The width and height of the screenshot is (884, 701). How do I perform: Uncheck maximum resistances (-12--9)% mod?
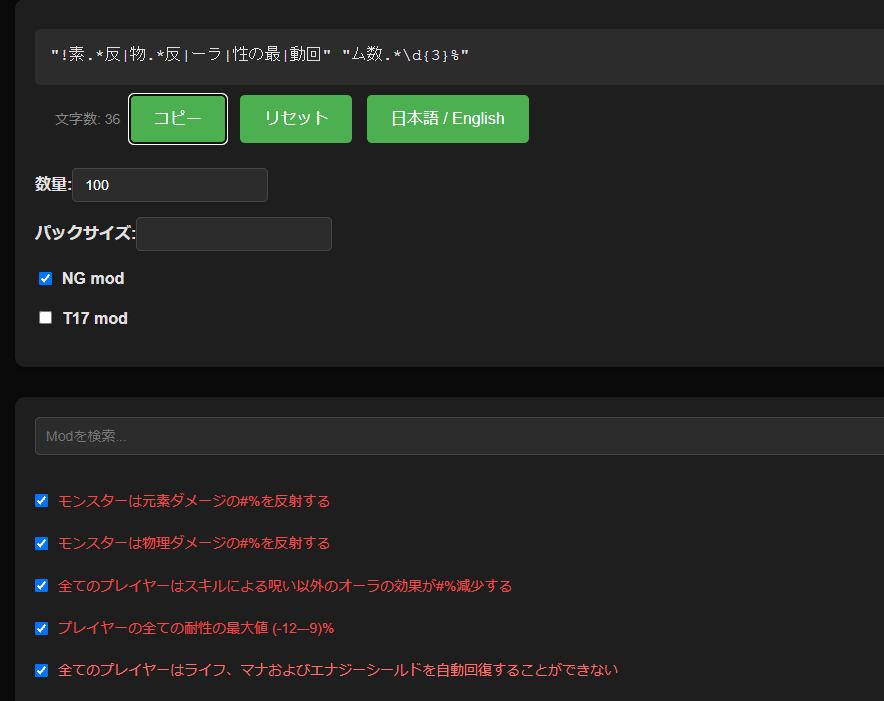[x=41, y=628]
